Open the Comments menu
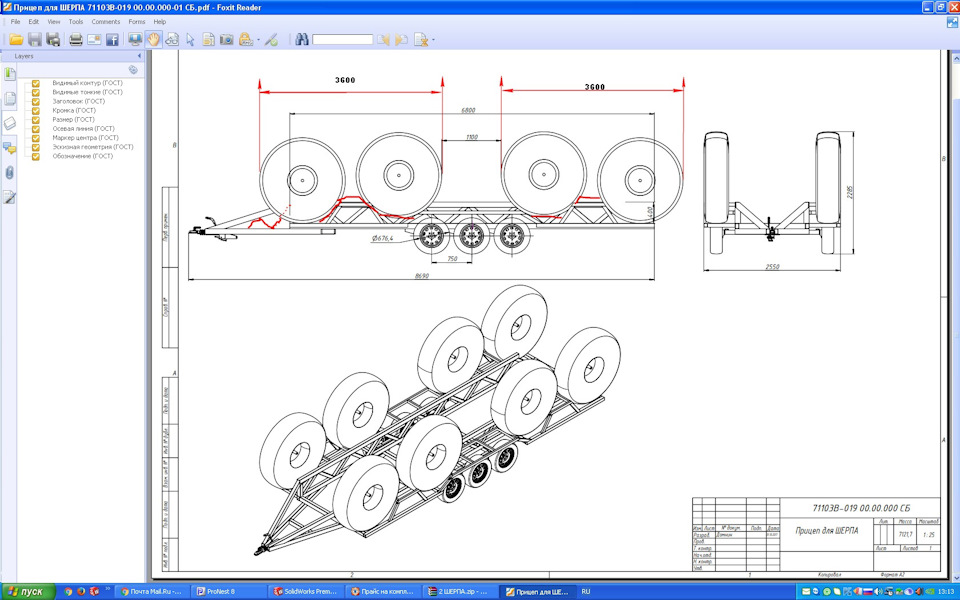 tap(106, 21)
